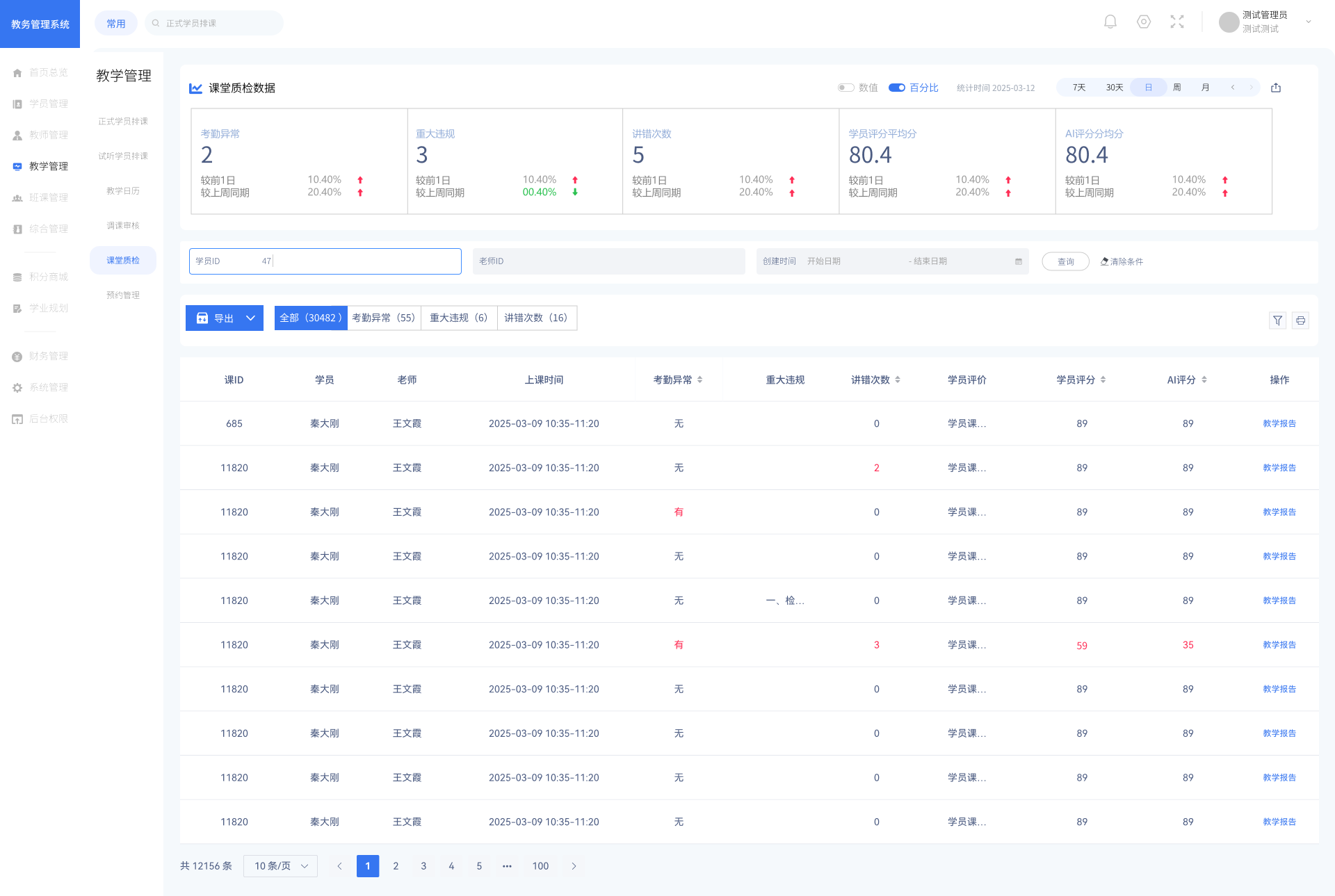Click the 综合管理 sidebar icon
The width and height of the screenshot is (1335, 896).
click(x=17, y=229)
